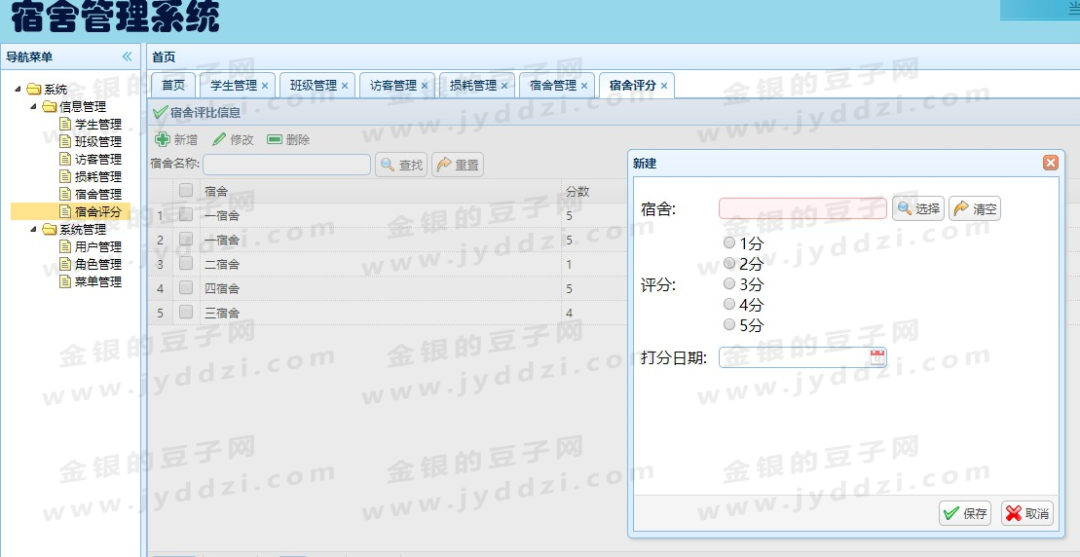
Task: Close the 损耗管理 tab
Action: coord(505,86)
